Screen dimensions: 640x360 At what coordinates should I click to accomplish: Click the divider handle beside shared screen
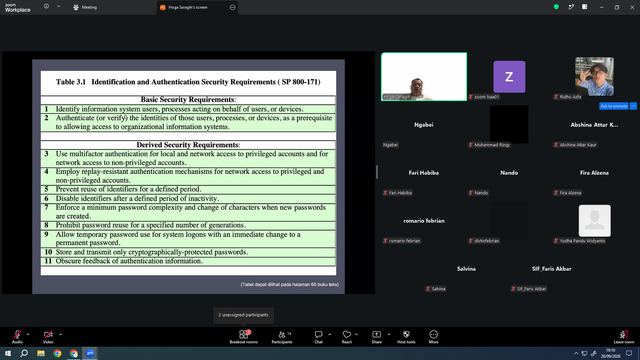pyautogui.click(x=377, y=172)
